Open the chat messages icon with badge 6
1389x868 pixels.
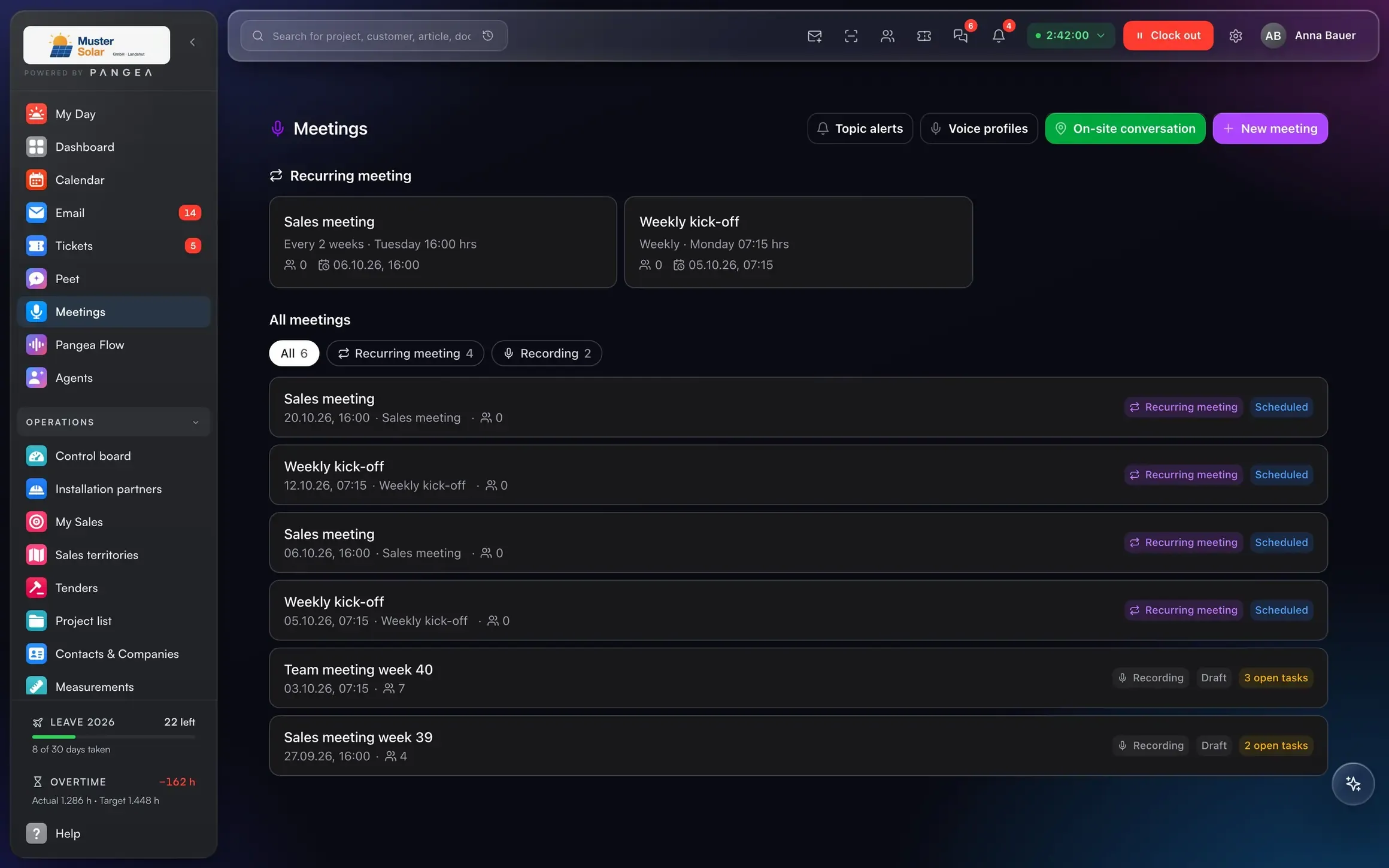(960, 36)
